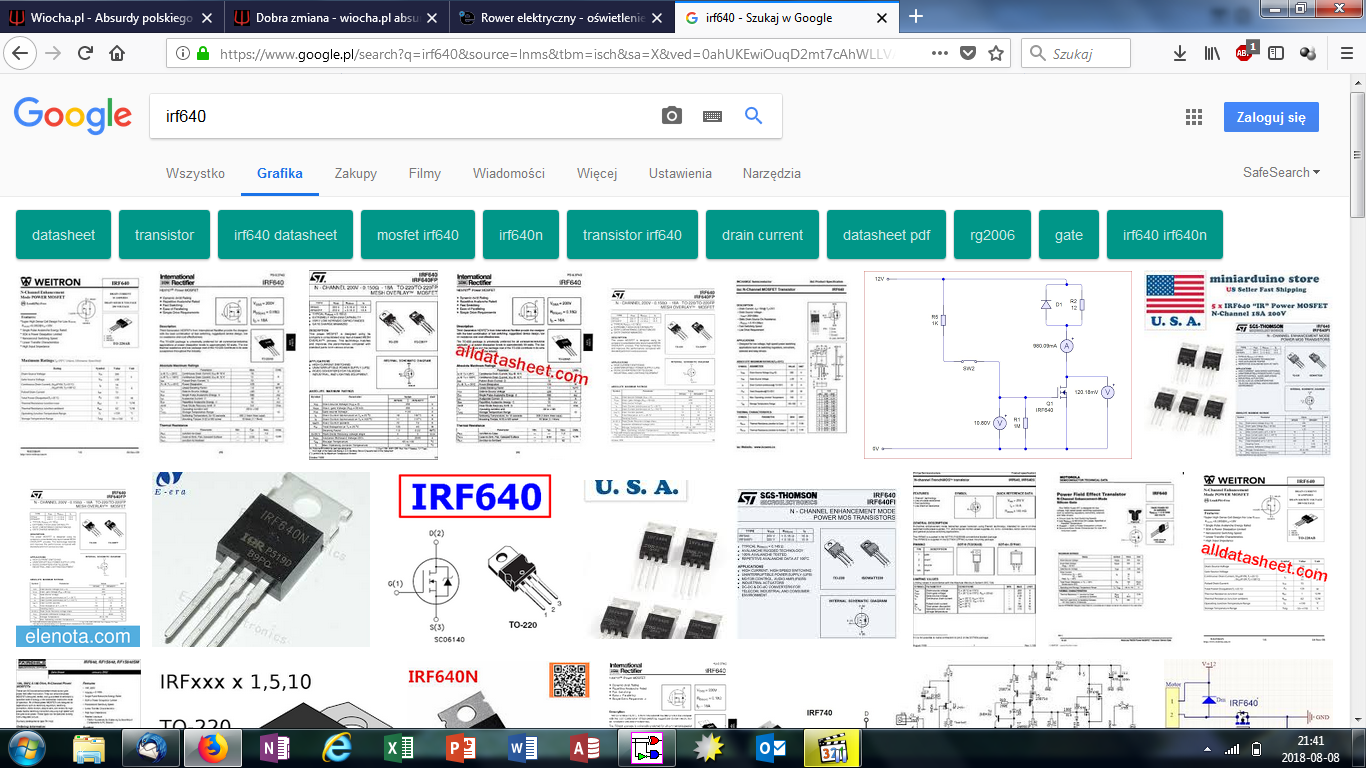Filter images by the transistor chip
The width and height of the screenshot is (1366, 768).
pos(165,235)
